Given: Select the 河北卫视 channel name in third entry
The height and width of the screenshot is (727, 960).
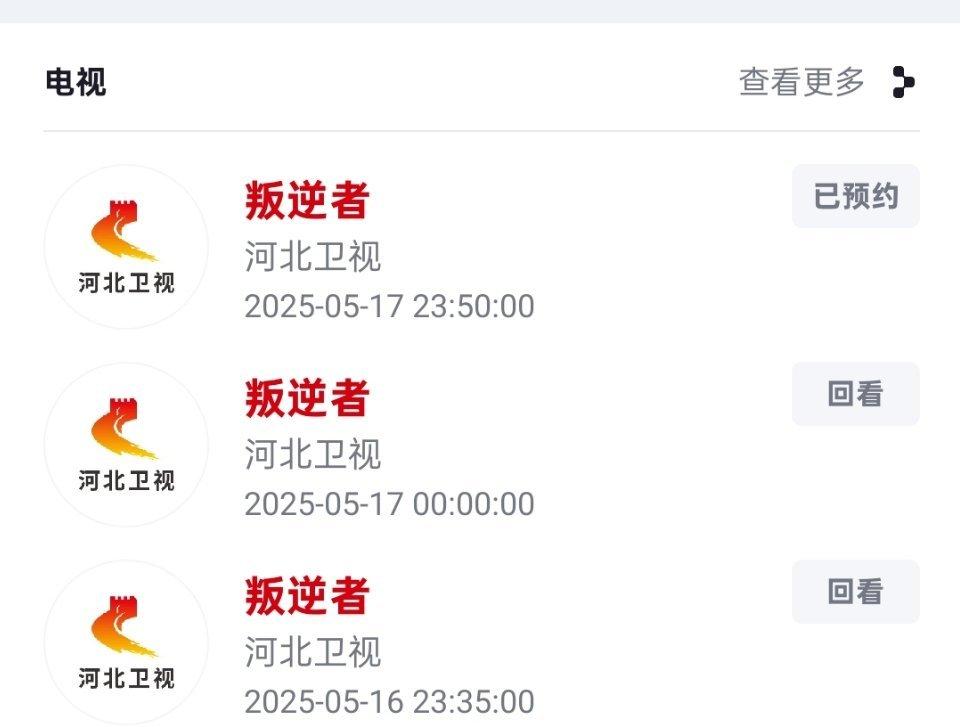Looking at the screenshot, I should click(x=313, y=651).
